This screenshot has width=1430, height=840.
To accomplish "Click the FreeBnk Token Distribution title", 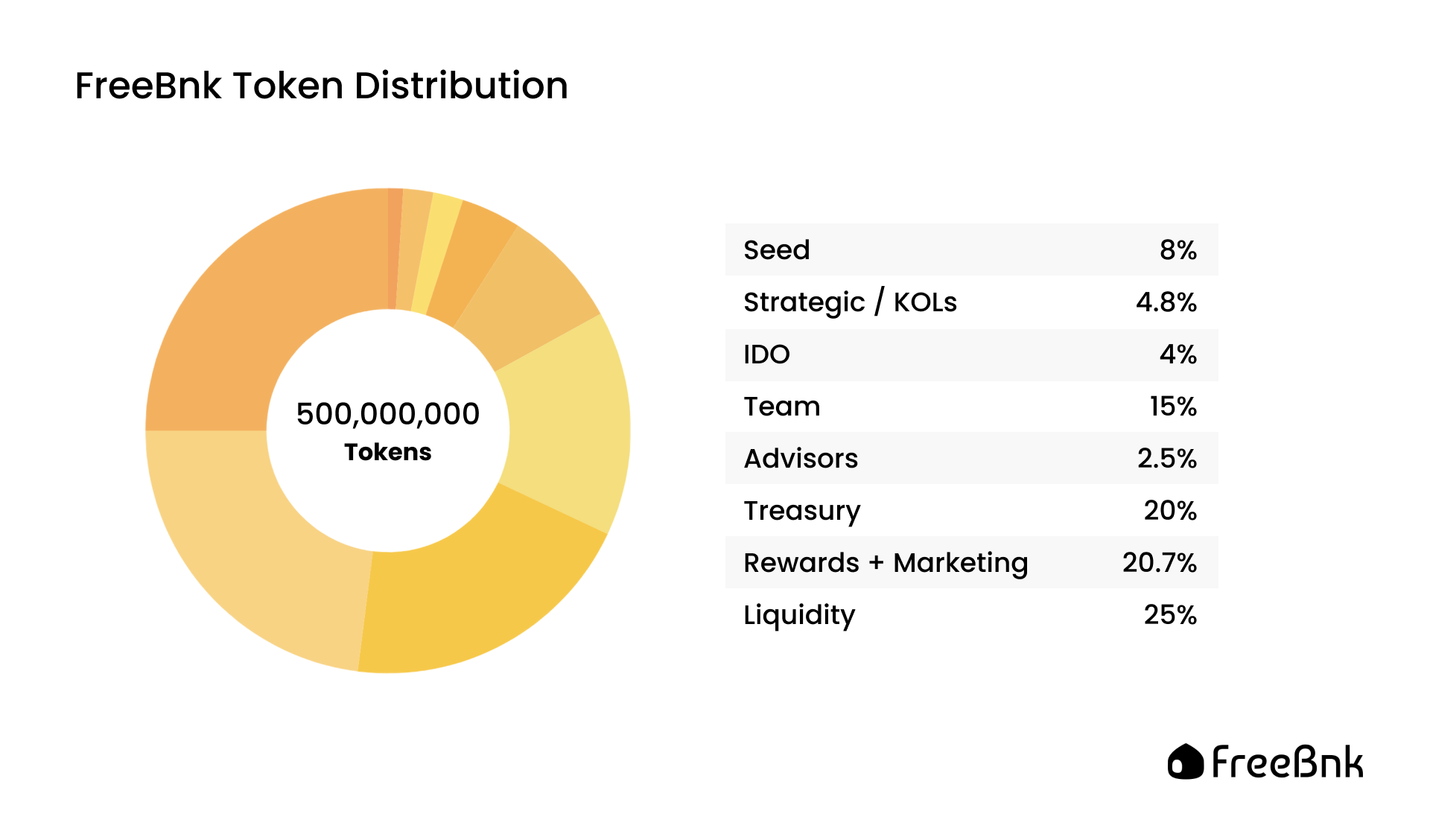I will pos(321,86).
